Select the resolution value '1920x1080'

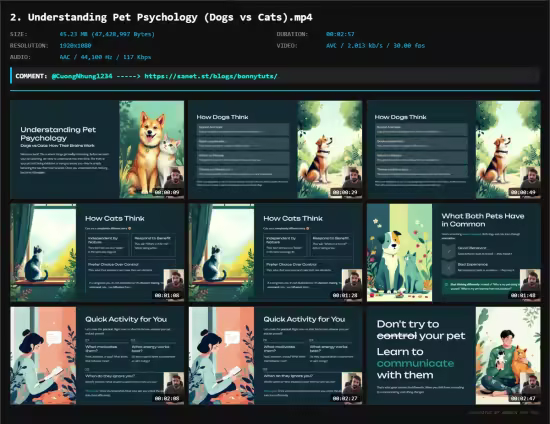(x=75, y=46)
